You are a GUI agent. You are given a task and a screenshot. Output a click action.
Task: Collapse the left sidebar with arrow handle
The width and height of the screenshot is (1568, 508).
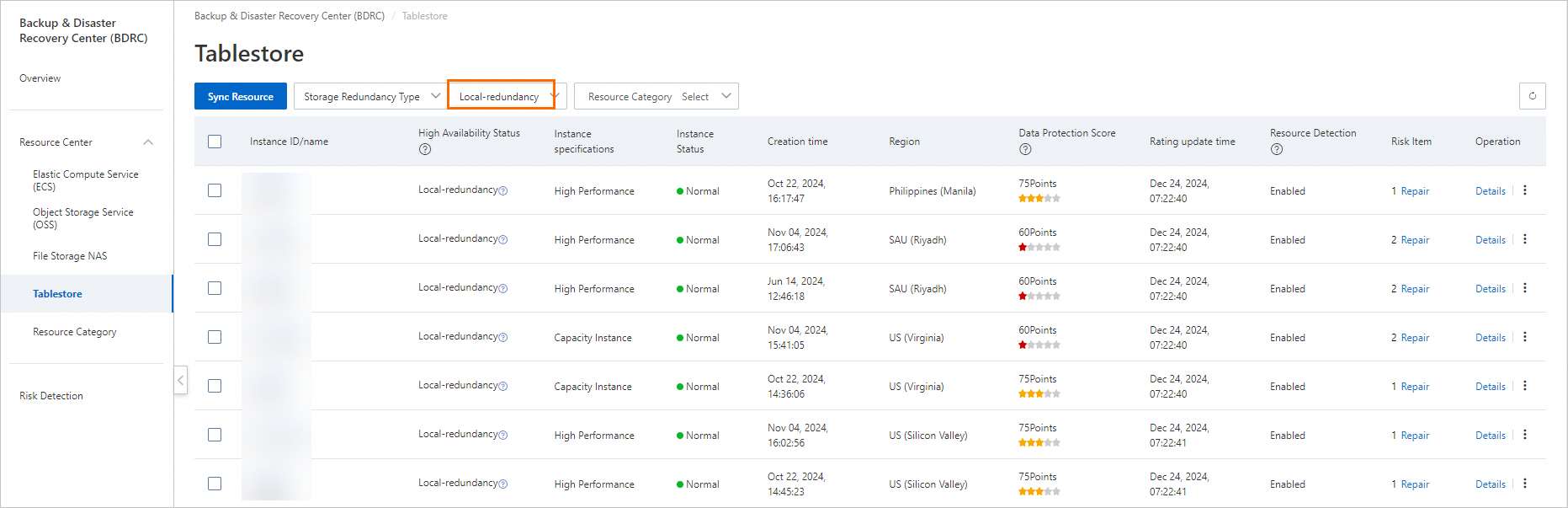[x=180, y=380]
